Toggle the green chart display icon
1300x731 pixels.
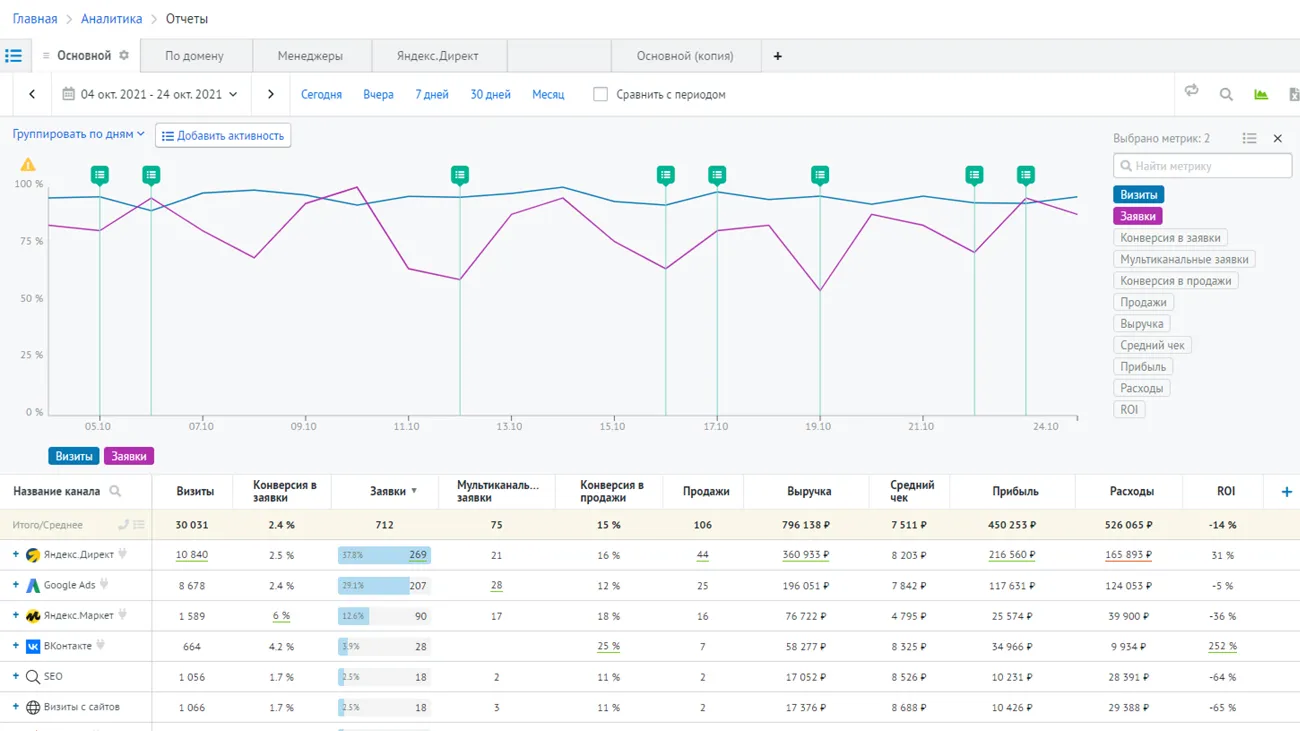[1261, 94]
